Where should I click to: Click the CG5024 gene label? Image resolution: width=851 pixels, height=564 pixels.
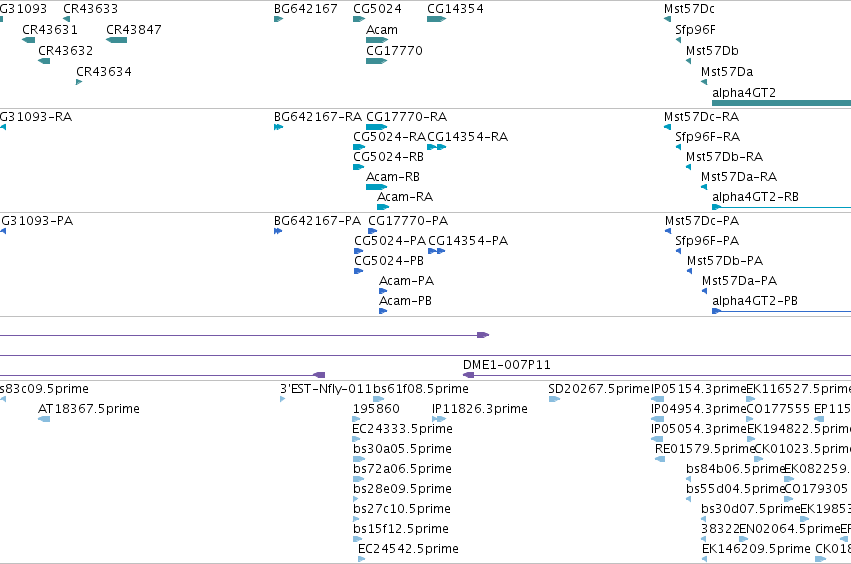point(377,9)
